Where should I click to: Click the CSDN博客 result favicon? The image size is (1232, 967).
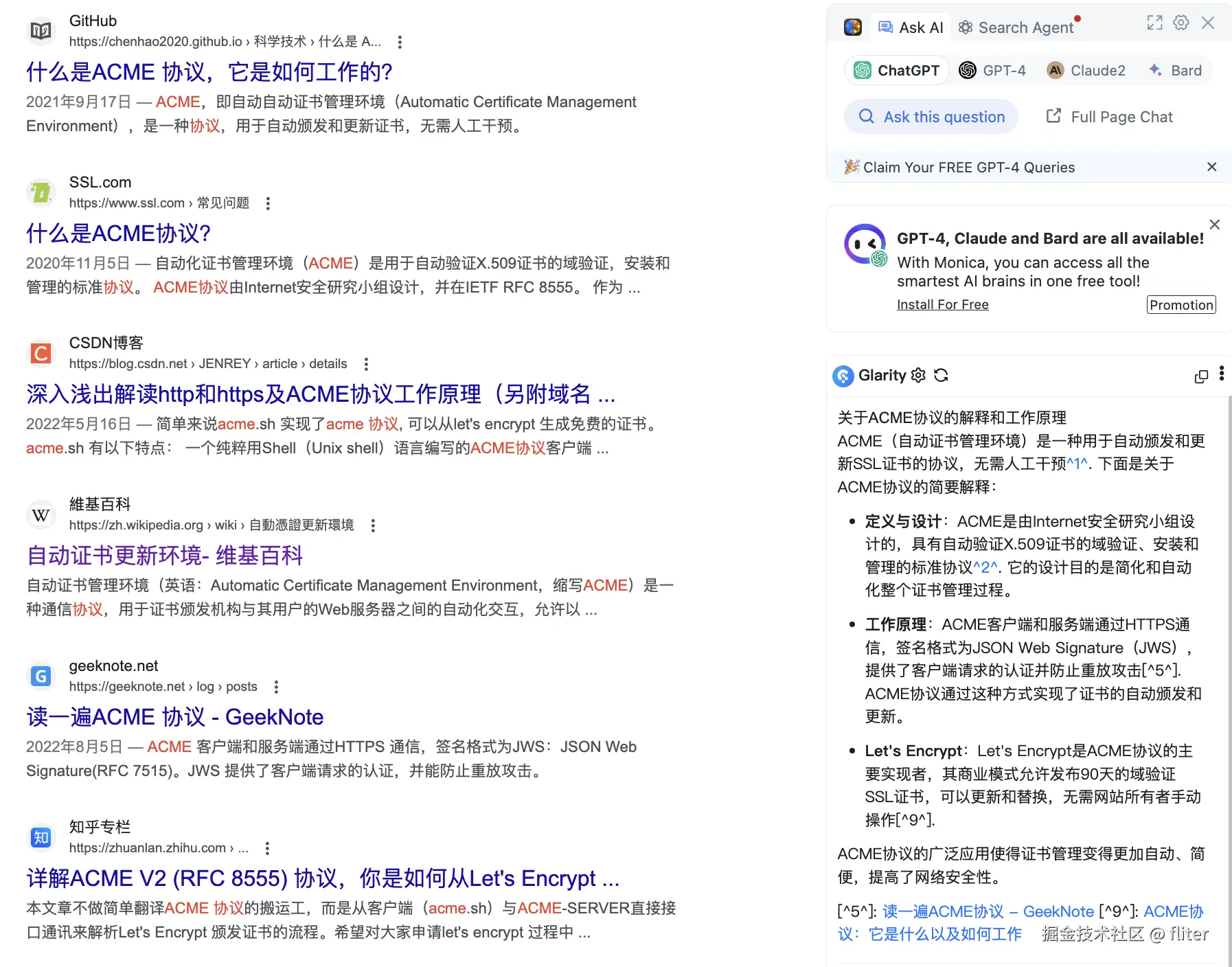(x=41, y=353)
